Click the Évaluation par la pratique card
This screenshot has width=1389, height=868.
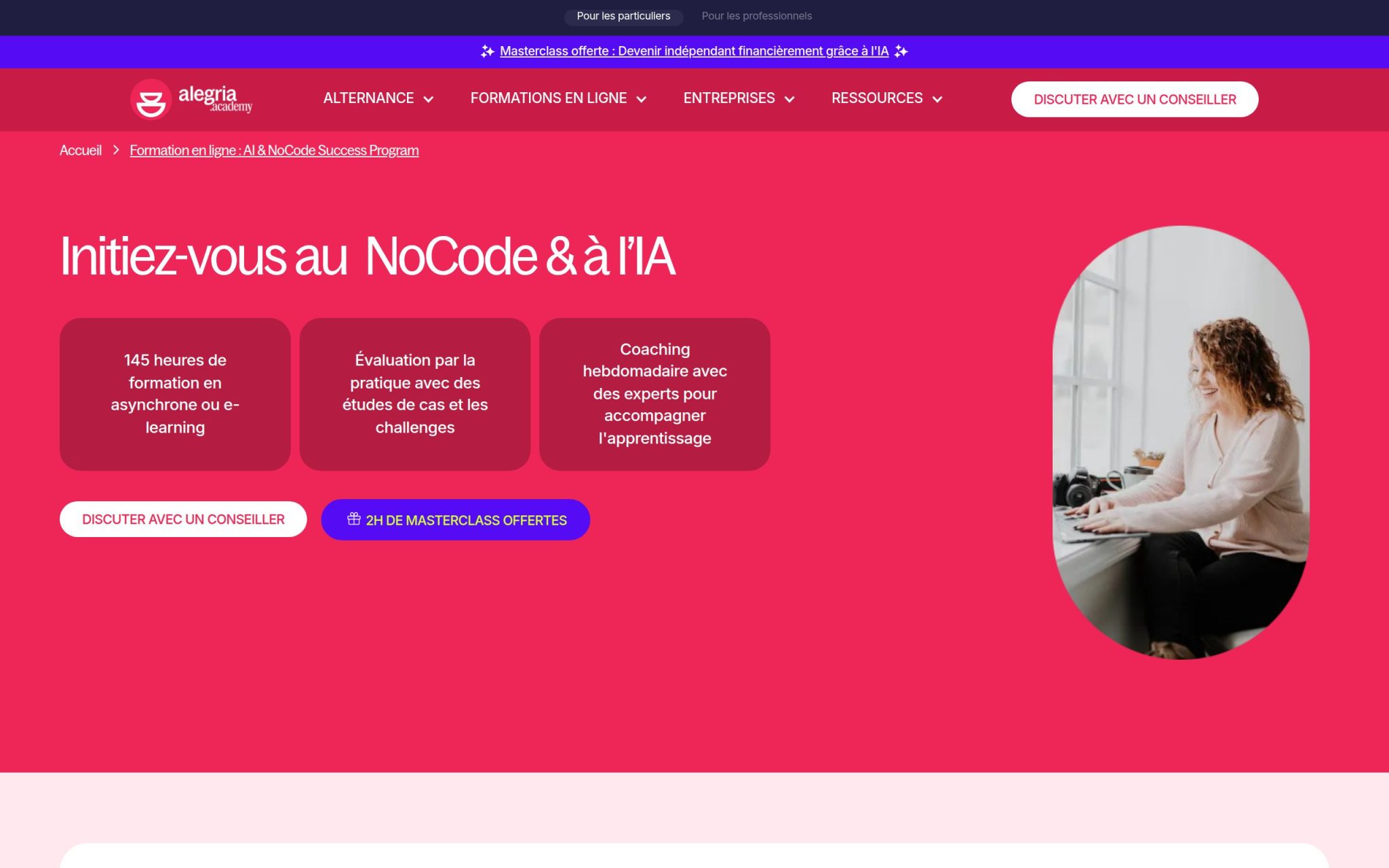tap(415, 394)
